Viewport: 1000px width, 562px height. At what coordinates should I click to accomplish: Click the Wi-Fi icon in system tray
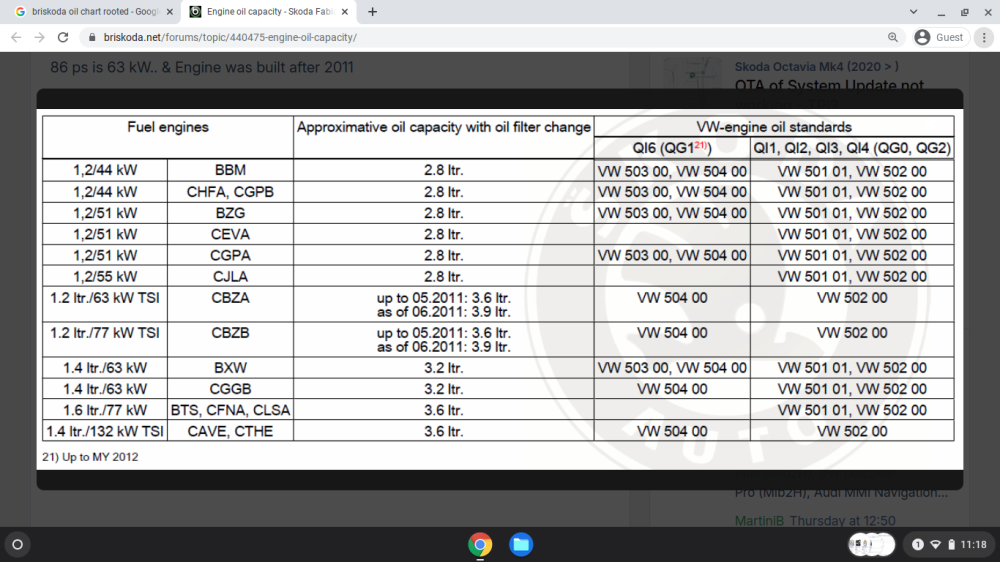pyautogui.click(x=936, y=544)
